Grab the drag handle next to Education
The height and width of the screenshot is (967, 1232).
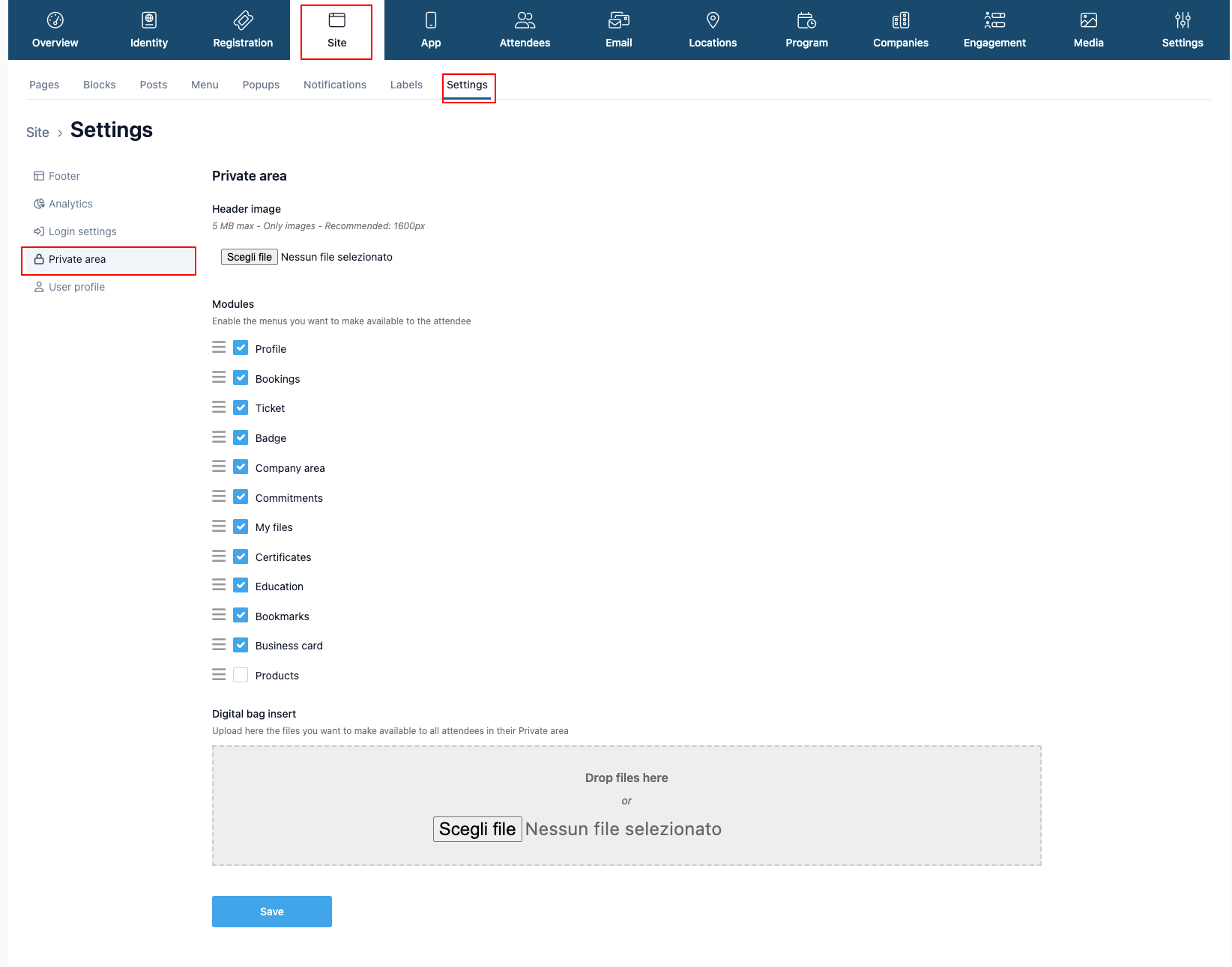219,584
